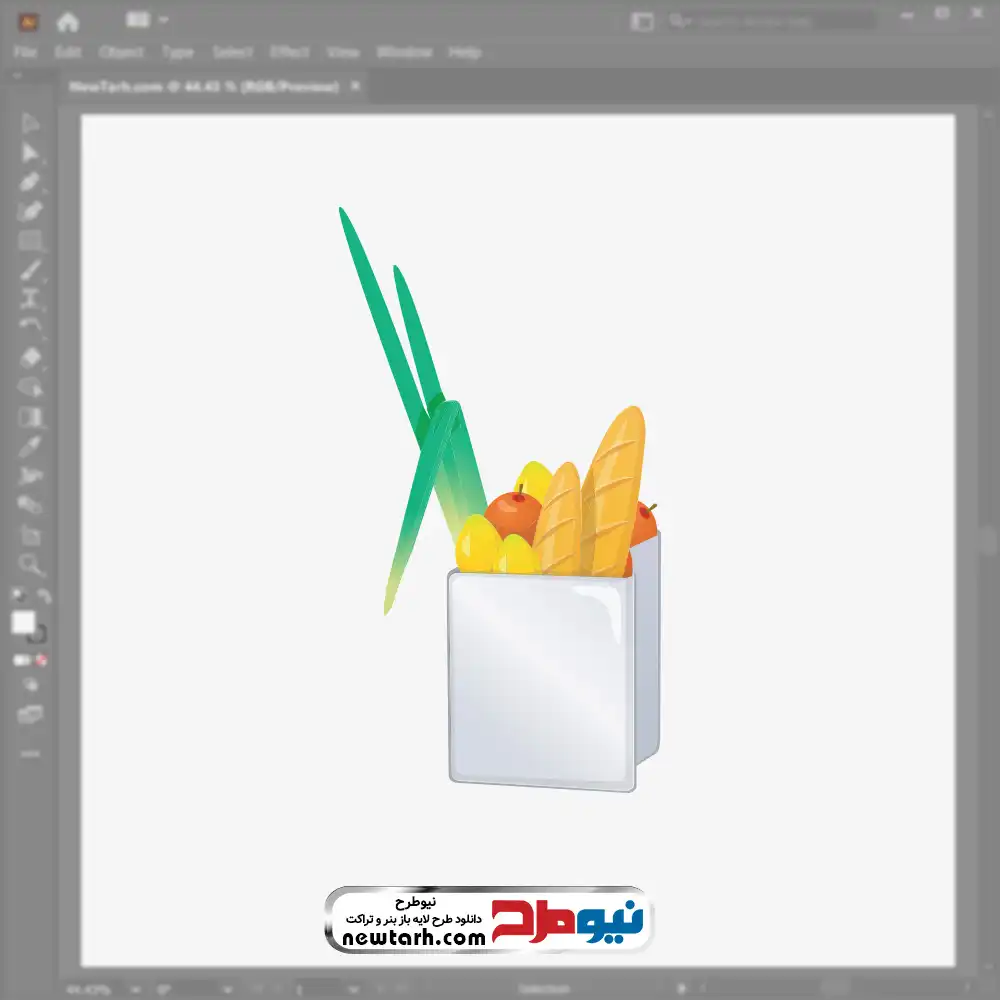1000x1000 pixels.
Task: Choose the Pen tool
Action: click(30, 182)
